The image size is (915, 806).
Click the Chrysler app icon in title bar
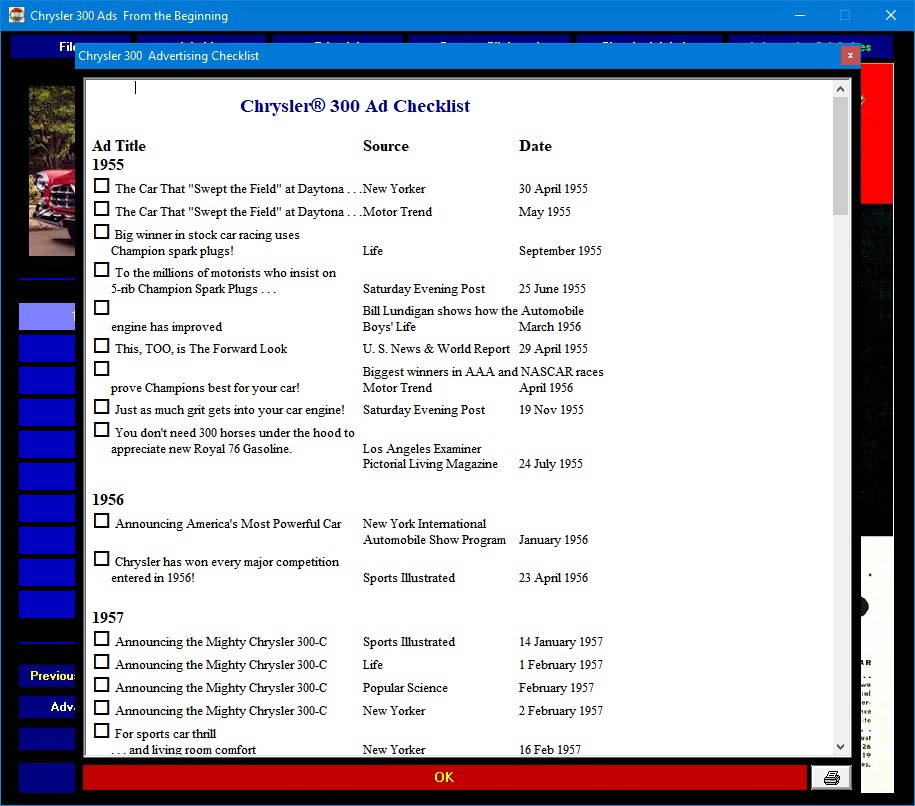pos(16,15)
